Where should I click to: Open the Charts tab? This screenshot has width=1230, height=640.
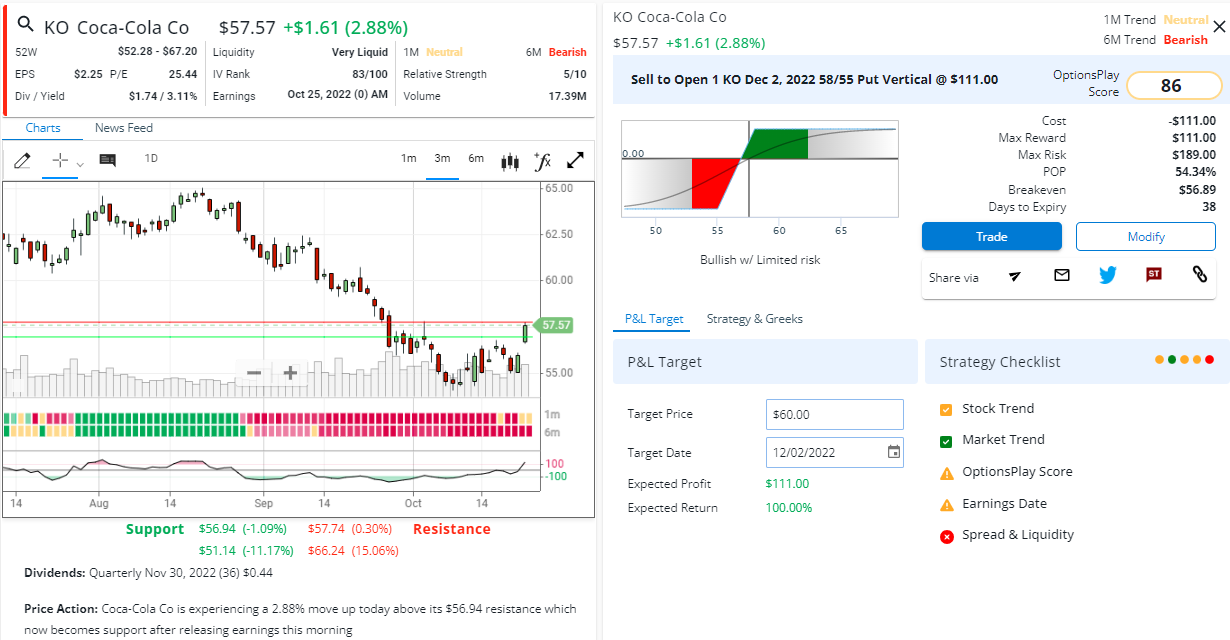click(43, 128)
